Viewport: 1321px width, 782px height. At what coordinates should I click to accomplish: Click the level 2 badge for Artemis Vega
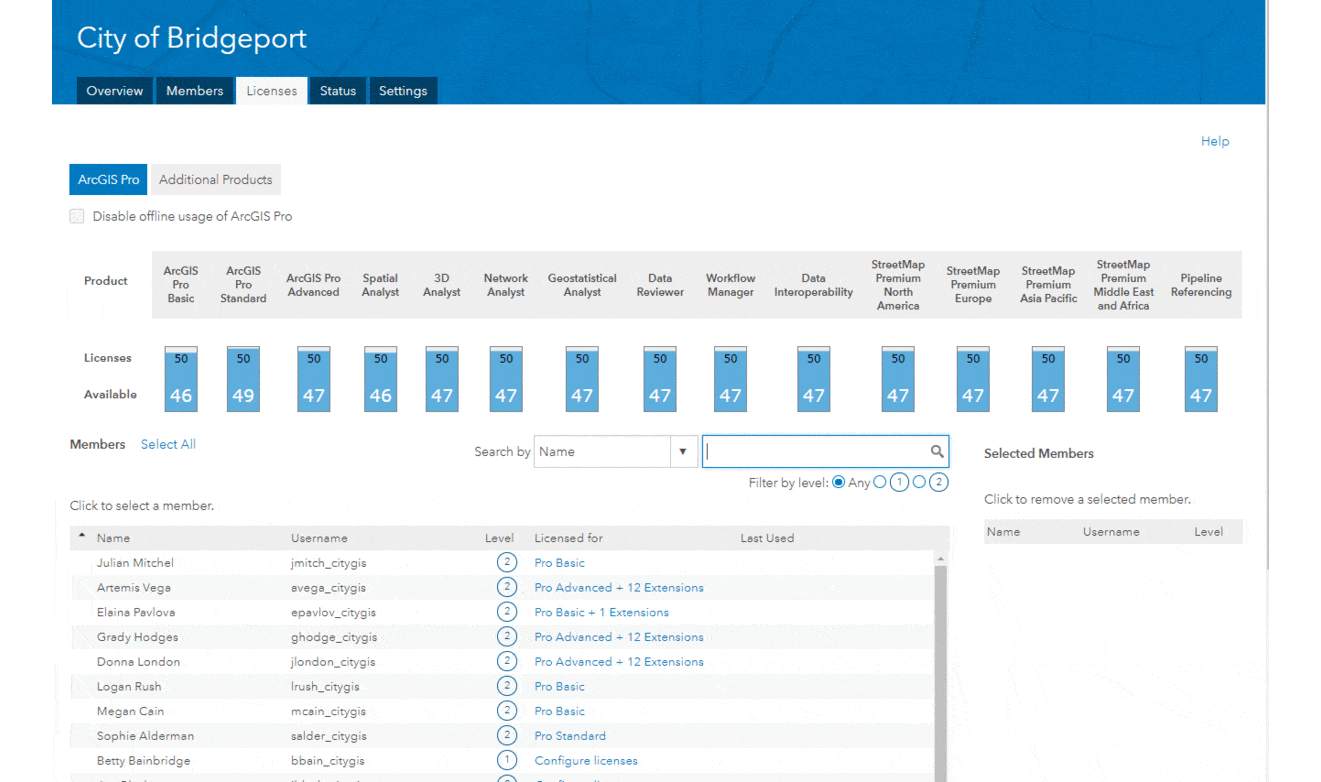pyautogui.click(x=506, y=587)
